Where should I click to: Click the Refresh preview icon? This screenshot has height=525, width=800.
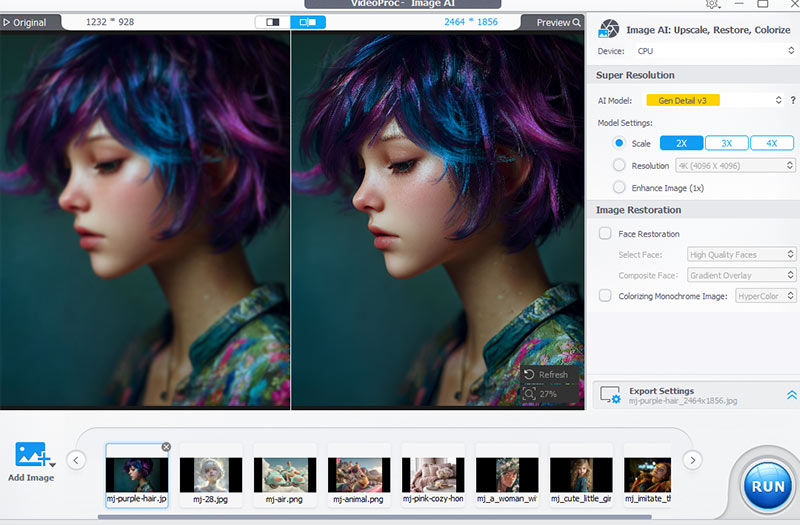(x=530, y=374)
